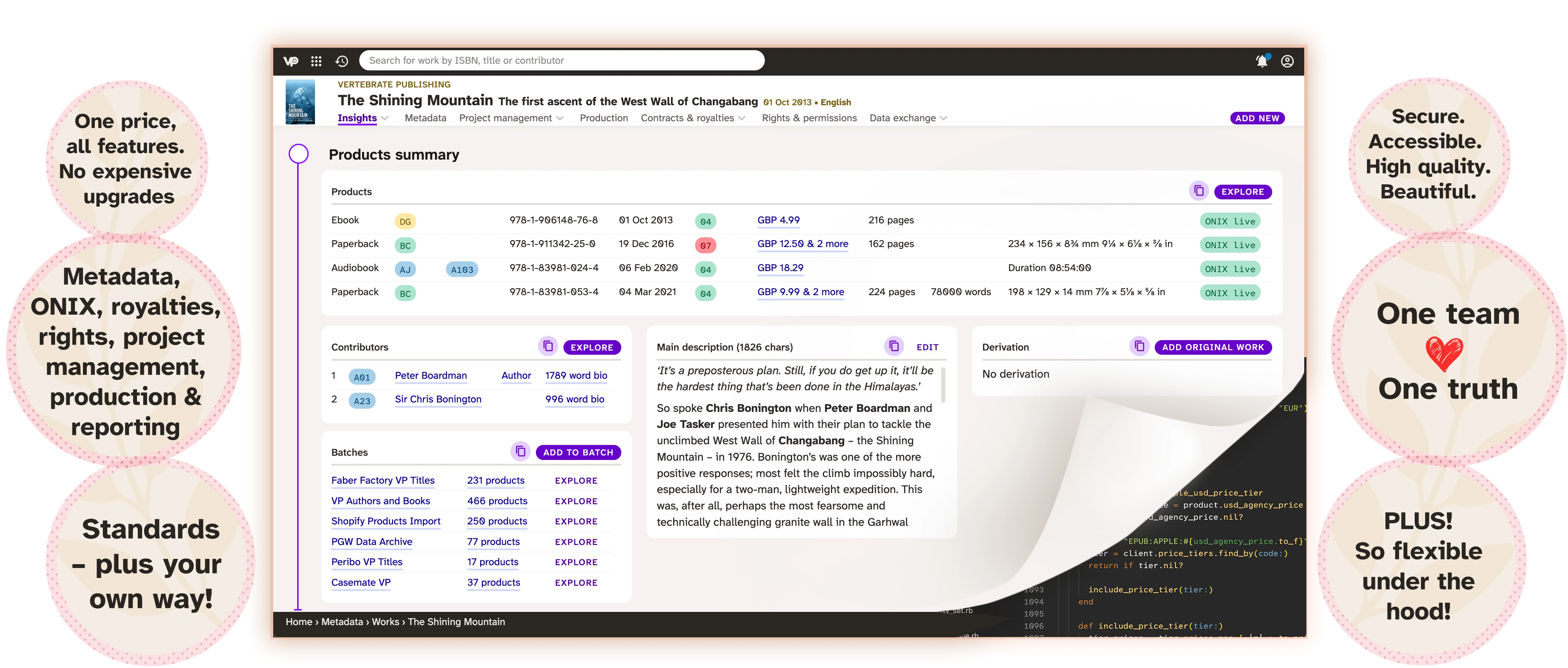Open the recent history clock icon
This screenshot has height=668, width=1568.
[x=341, y=61]
